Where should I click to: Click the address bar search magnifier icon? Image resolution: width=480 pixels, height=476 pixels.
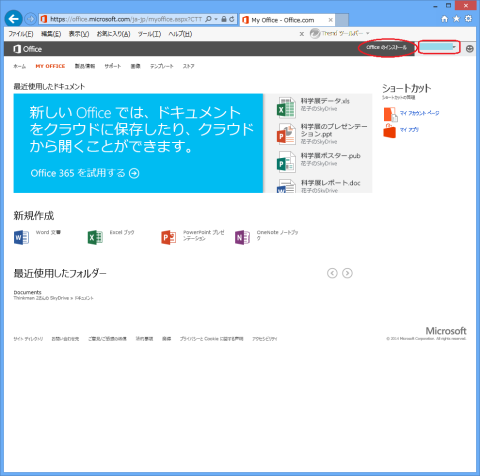[x=208, y=19]
